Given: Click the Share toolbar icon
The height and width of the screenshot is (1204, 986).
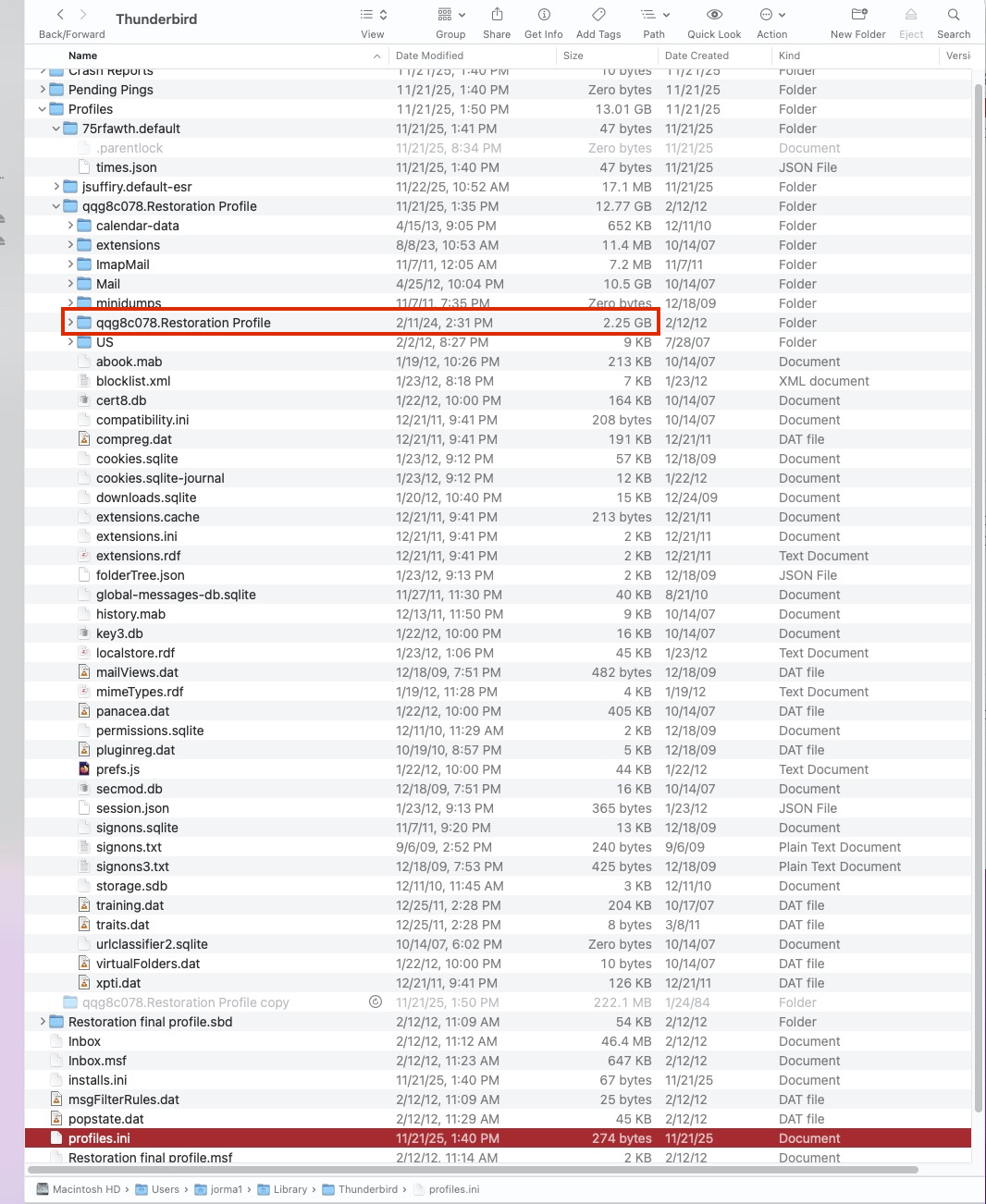Looking at the screenshot, I should (497, 15).
